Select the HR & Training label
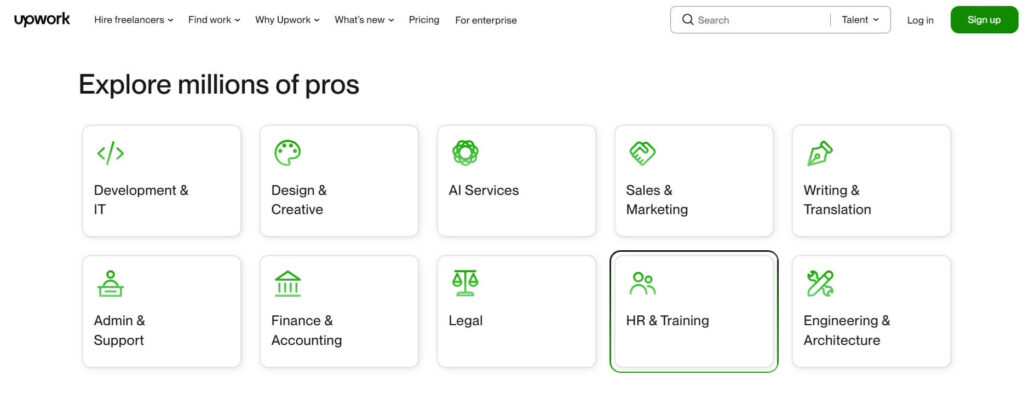Image resolution: width=1024 pixels, height=398 pixels. (667, 321)
